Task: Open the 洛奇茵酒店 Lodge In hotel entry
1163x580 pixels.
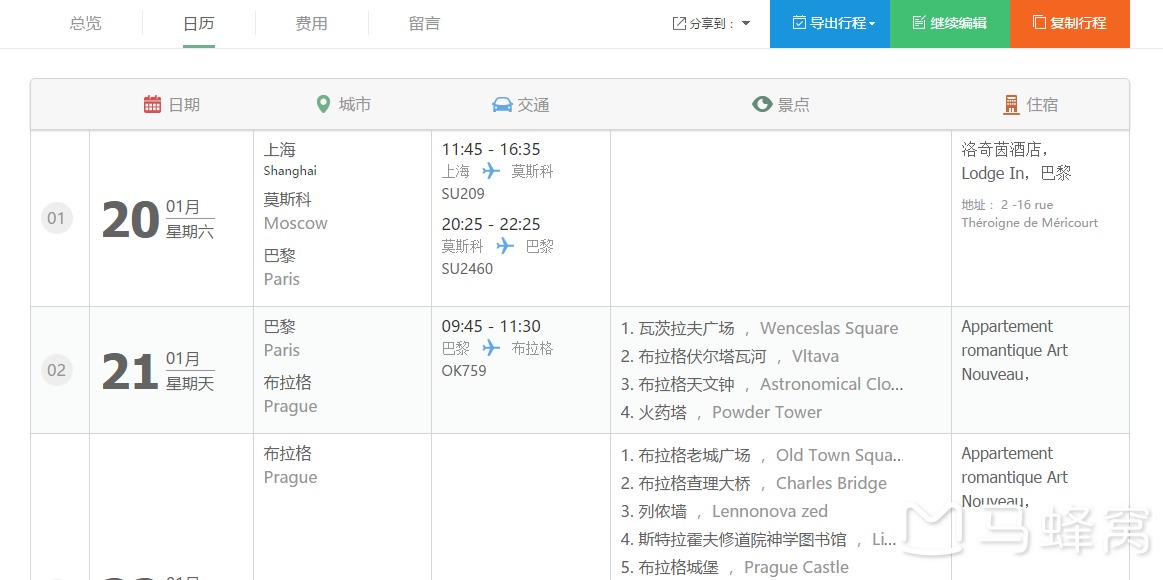Action: 1016,162
